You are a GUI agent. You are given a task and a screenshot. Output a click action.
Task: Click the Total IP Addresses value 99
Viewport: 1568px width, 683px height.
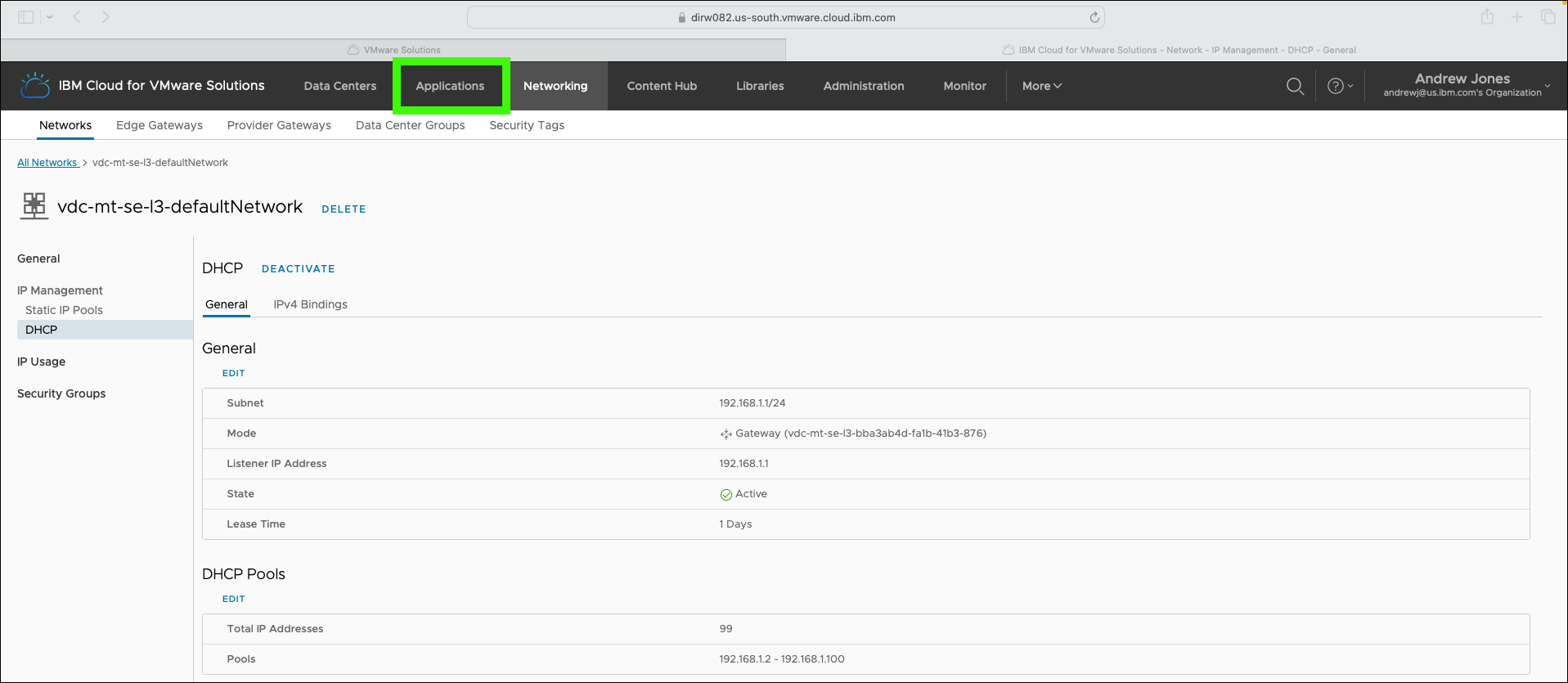[726, 629]
